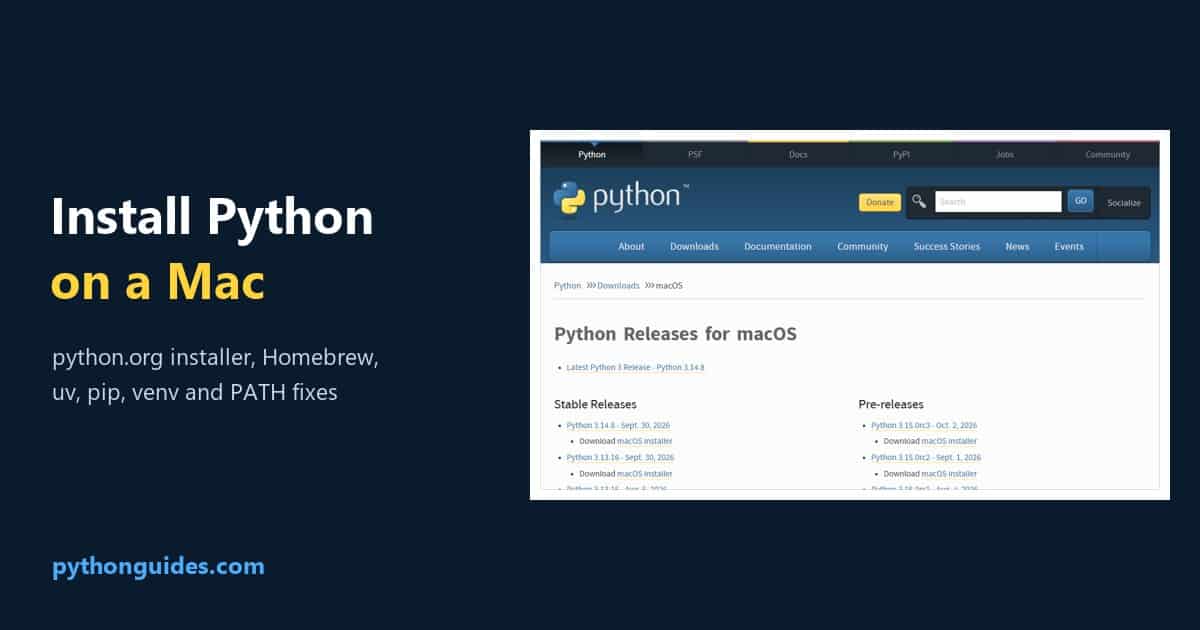Screen dimensions: 1200x630
Task: Open the Success Stories navigation item
Action: 947,247
